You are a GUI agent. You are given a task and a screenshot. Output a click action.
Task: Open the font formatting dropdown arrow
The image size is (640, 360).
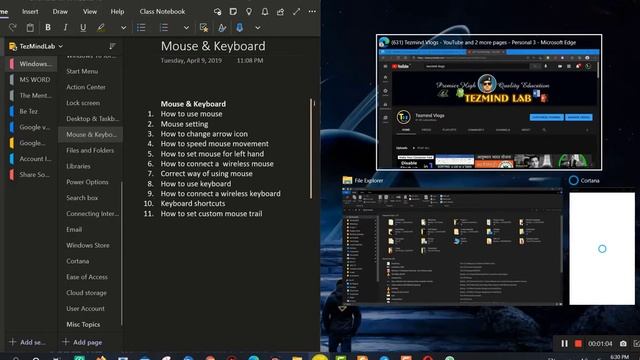[123, 28]
